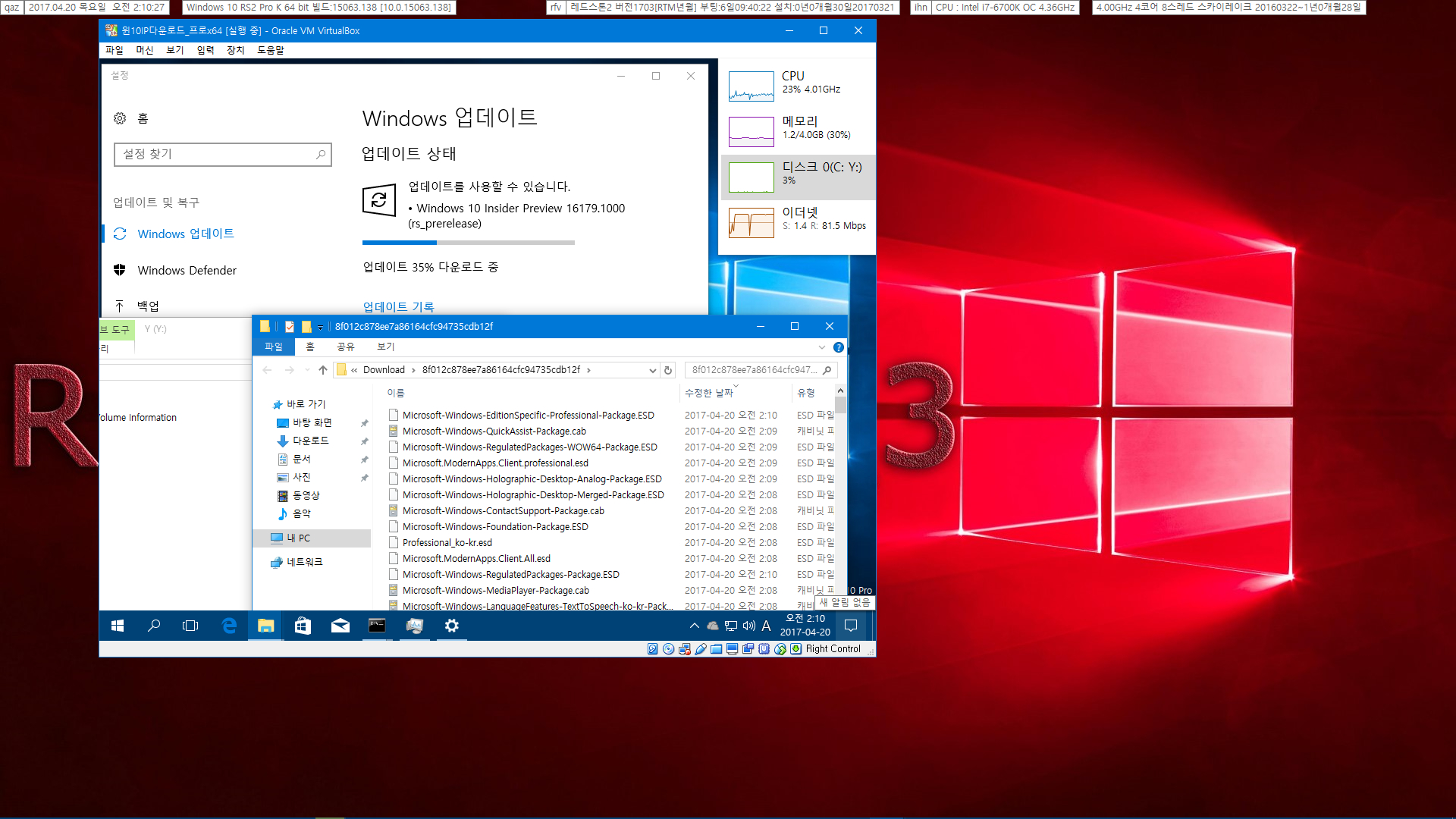Refresh the Explorer folder view
The height and width of the screenshot is (819, 1456).
click(668, 370)
